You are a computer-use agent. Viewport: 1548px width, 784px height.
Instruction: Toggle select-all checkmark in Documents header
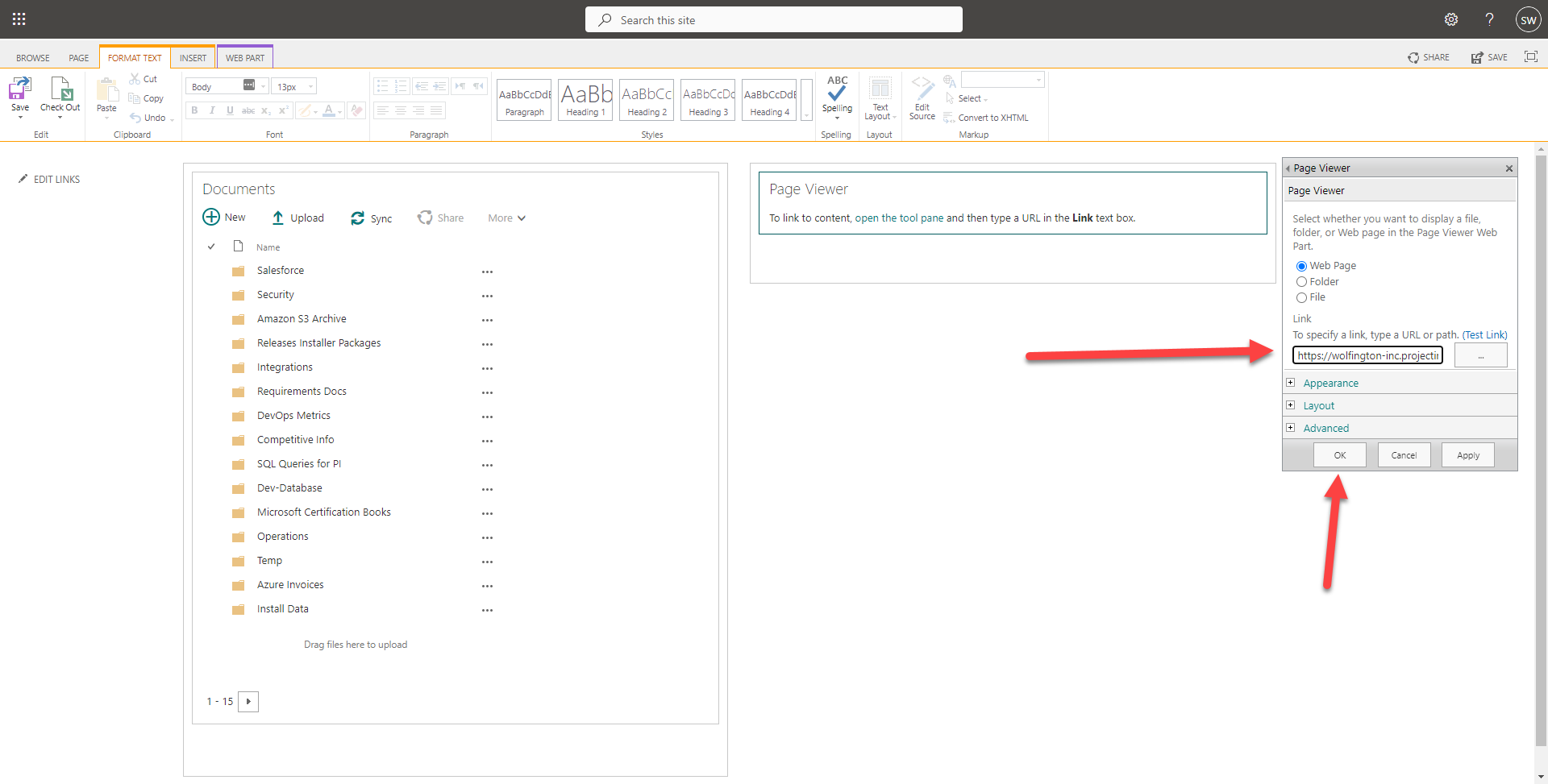(x=211, y=247)
